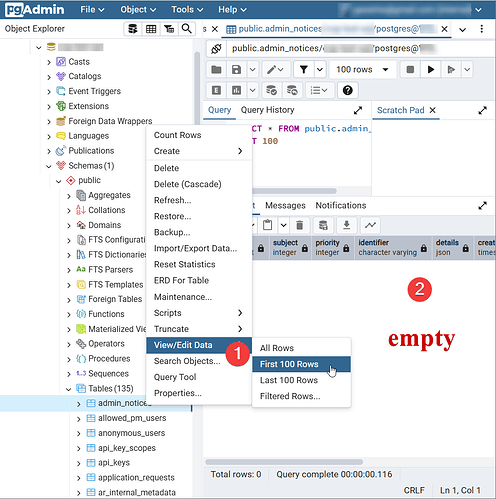Select All Rows from submenu
Viewport: 496px width, 499px height.
point(301,348)
